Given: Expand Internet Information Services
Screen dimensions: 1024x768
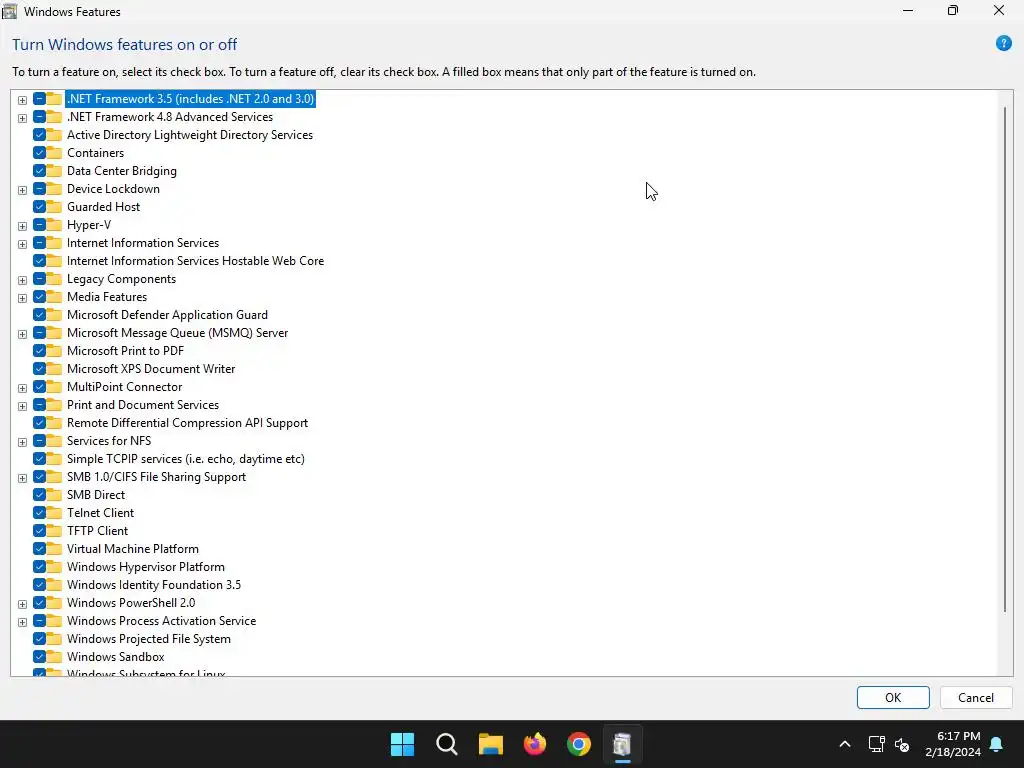Looking at the screenshot, I should coord(22,244).
